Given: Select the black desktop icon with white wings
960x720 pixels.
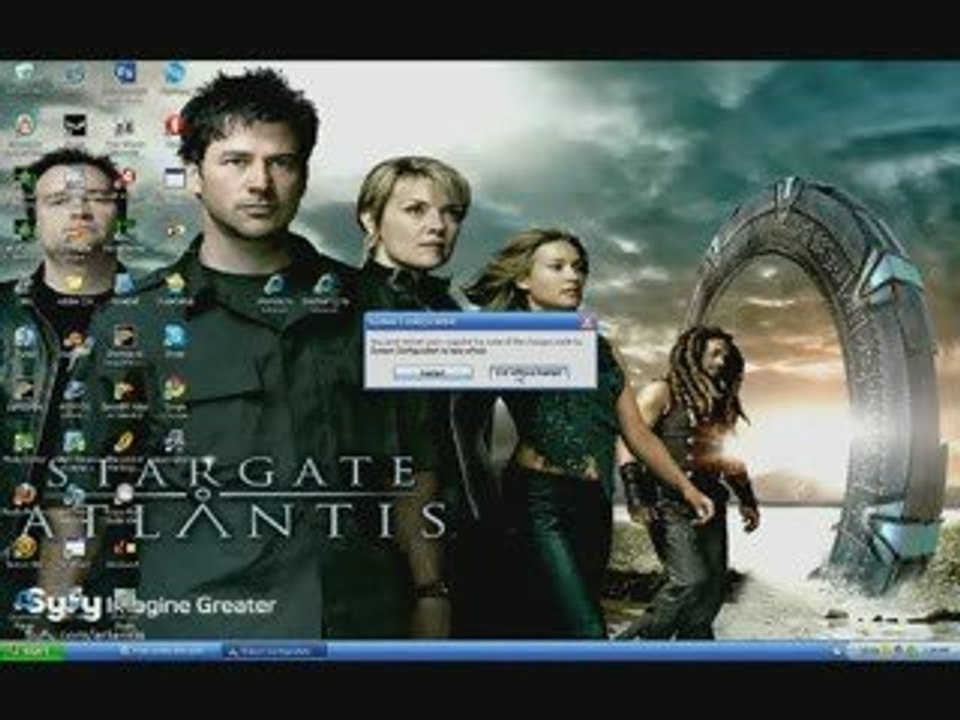Looking at the screenshot, I should coord(75,126).
